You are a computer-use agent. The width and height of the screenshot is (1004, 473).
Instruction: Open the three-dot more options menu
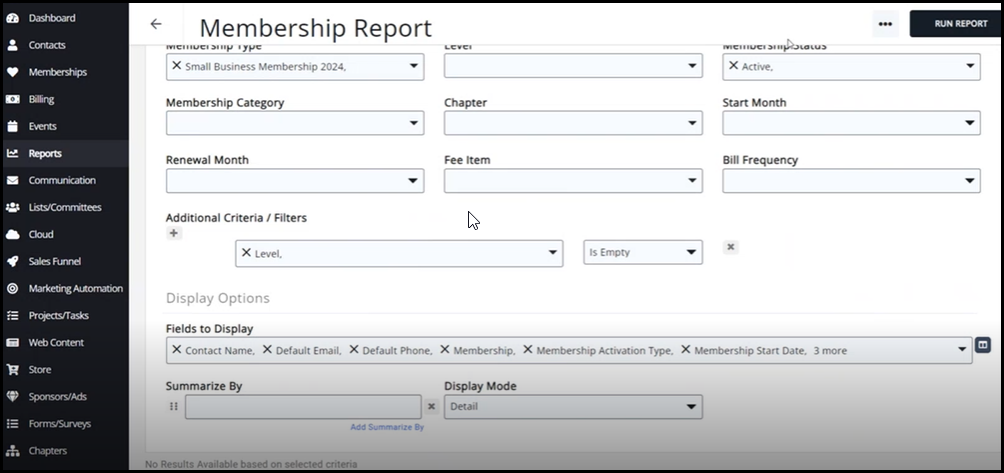click(x=884, y=24)
